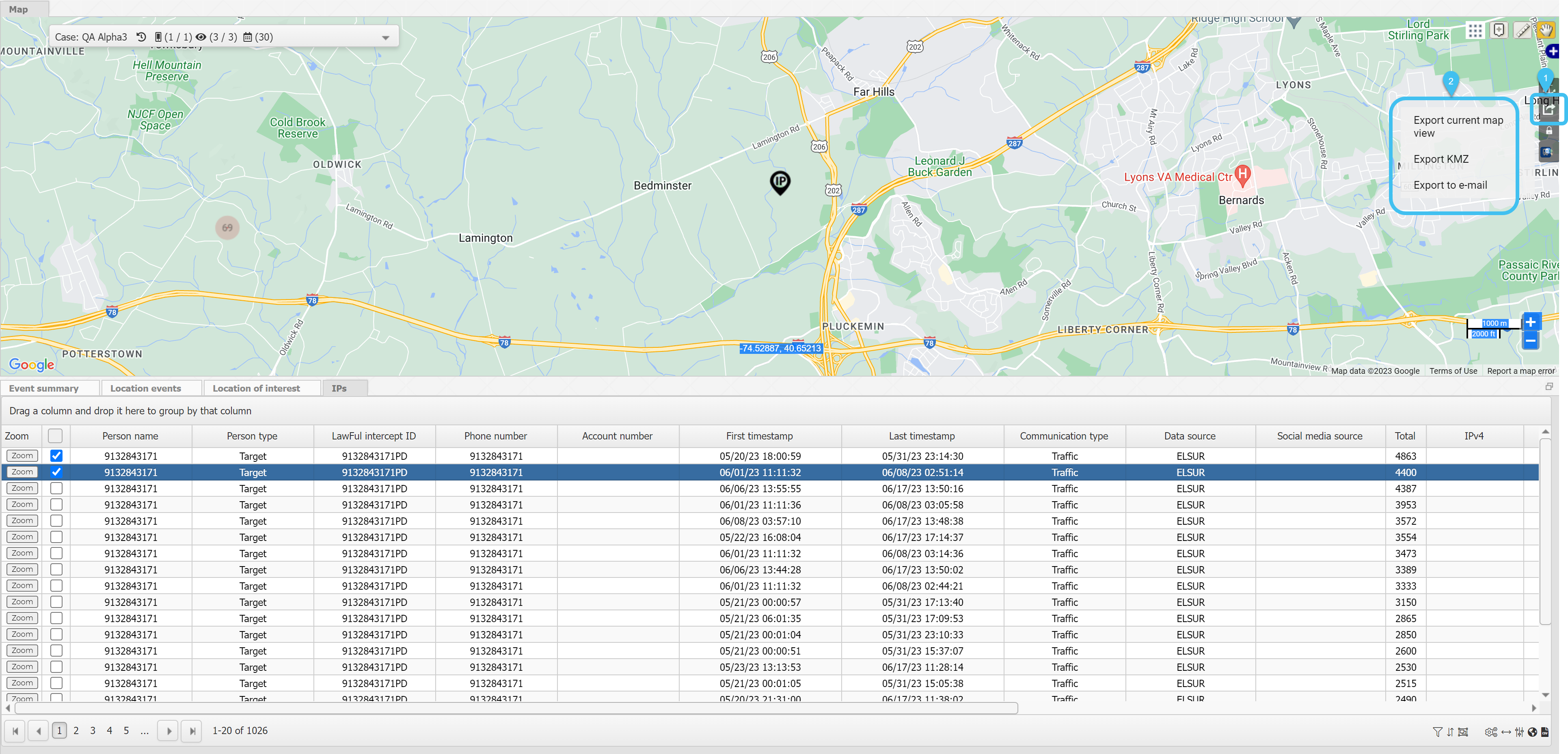Open grid settings gears icon
This screenshot has width=1568, height=754.
(1490, 732)
